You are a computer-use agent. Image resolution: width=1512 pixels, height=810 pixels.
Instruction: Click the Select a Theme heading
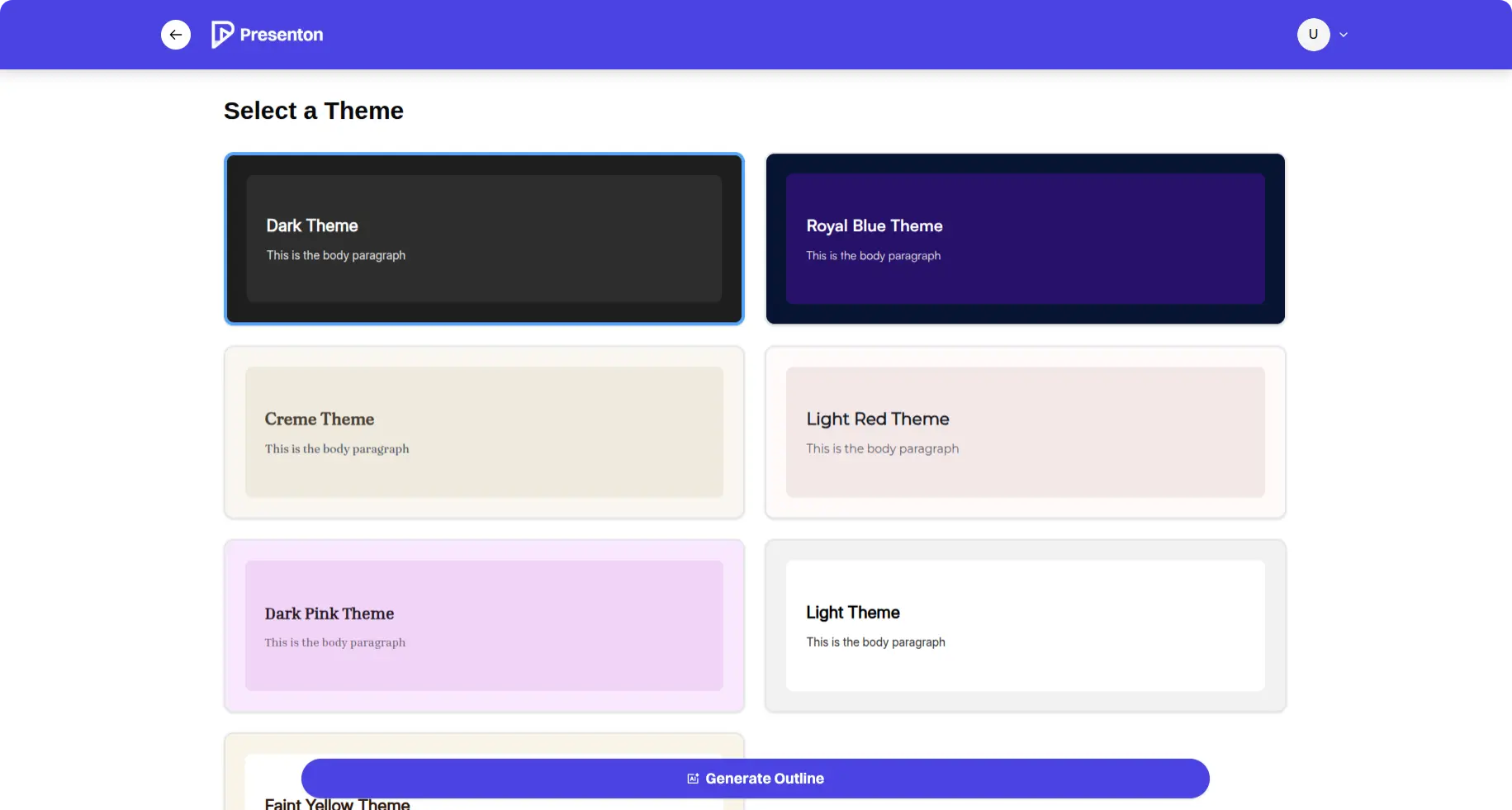[x=314, y=111]
